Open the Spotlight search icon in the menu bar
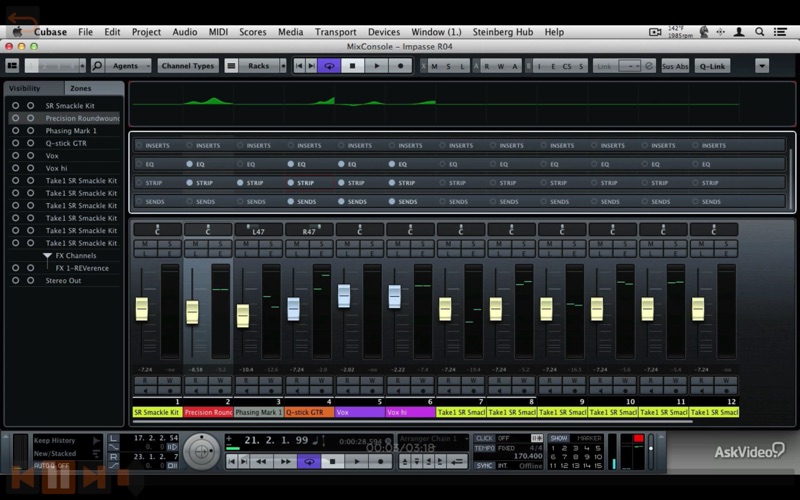 click(x=759, y=32)
